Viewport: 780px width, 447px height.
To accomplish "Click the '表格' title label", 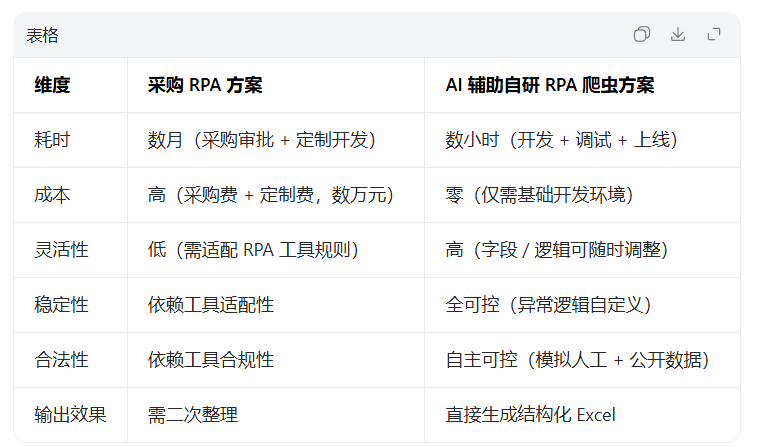I will click(x=42, y=35).
